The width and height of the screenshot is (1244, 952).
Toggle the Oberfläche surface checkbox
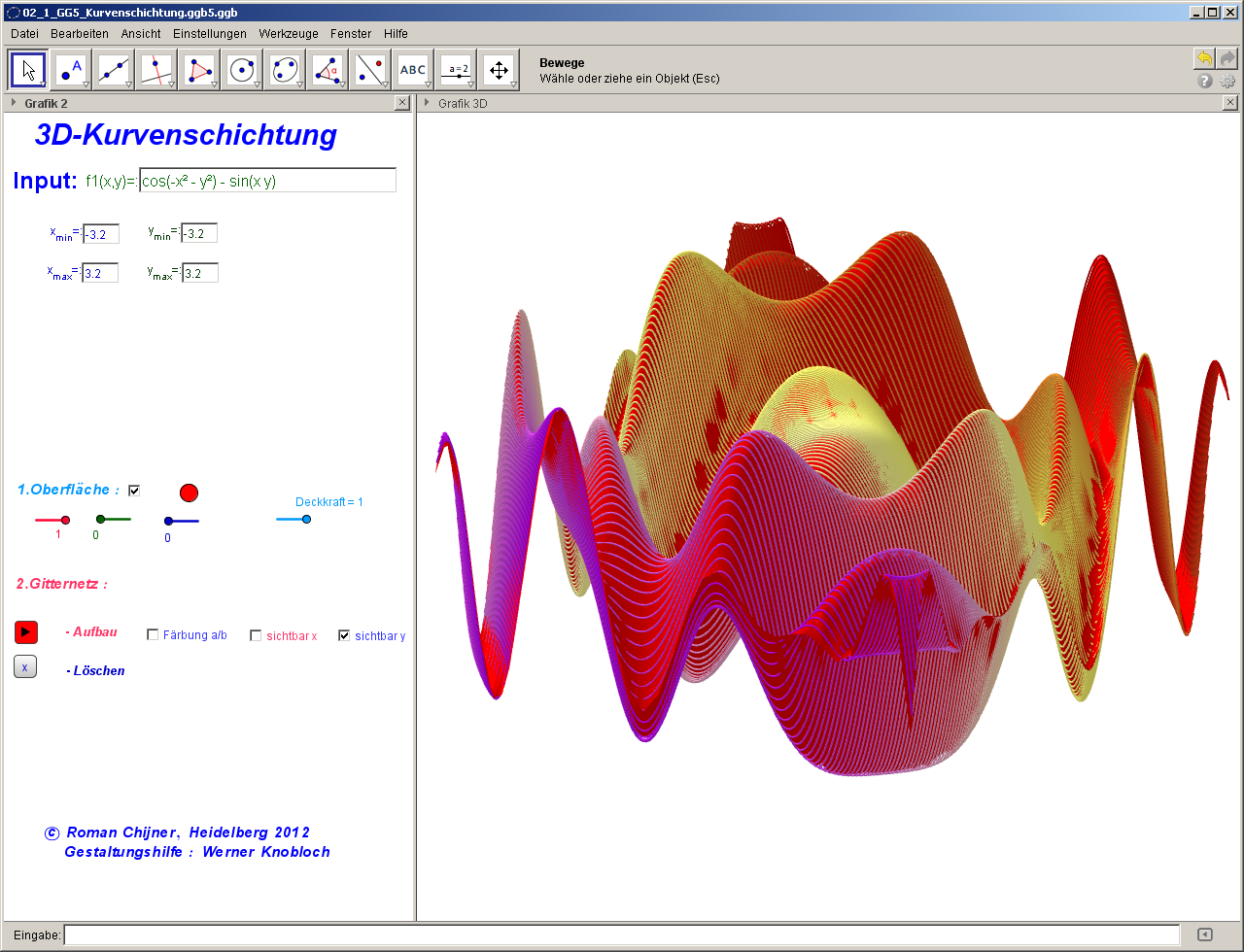[134, 491]
